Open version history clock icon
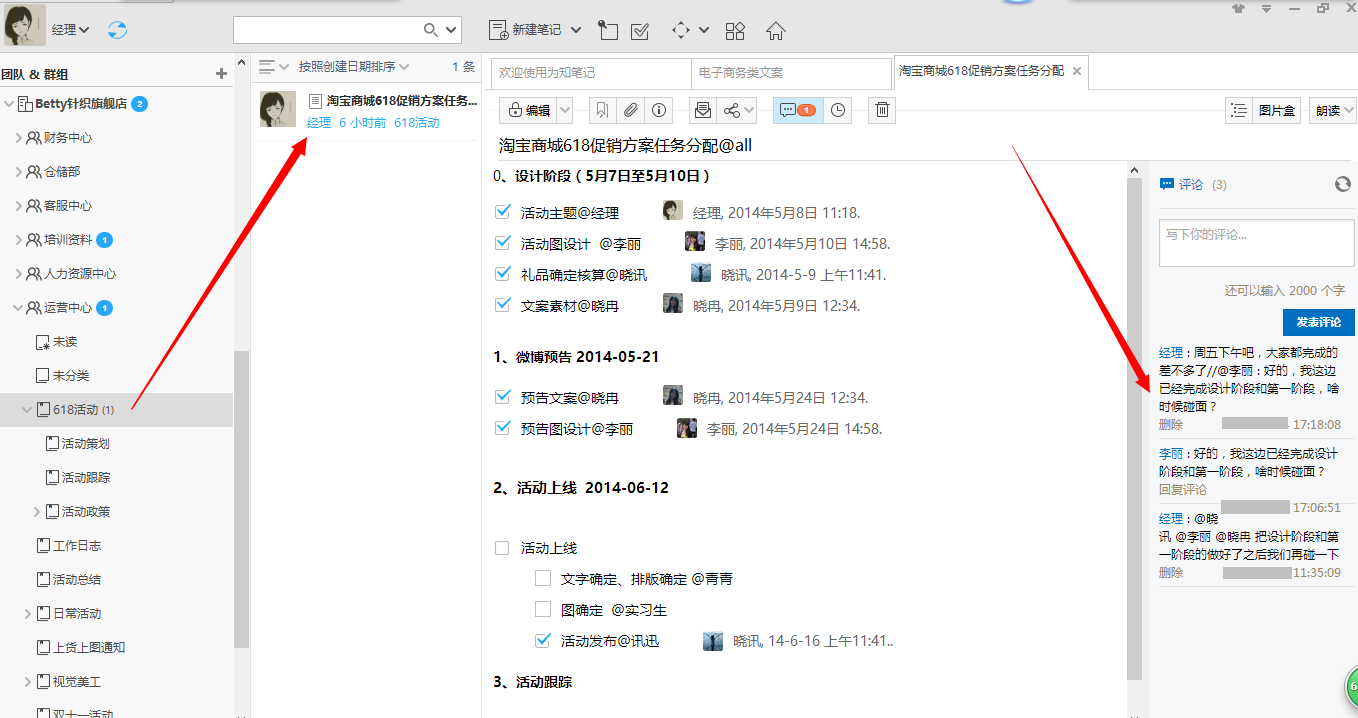Viewport: 1358px width, 718px height. point(838,110)
